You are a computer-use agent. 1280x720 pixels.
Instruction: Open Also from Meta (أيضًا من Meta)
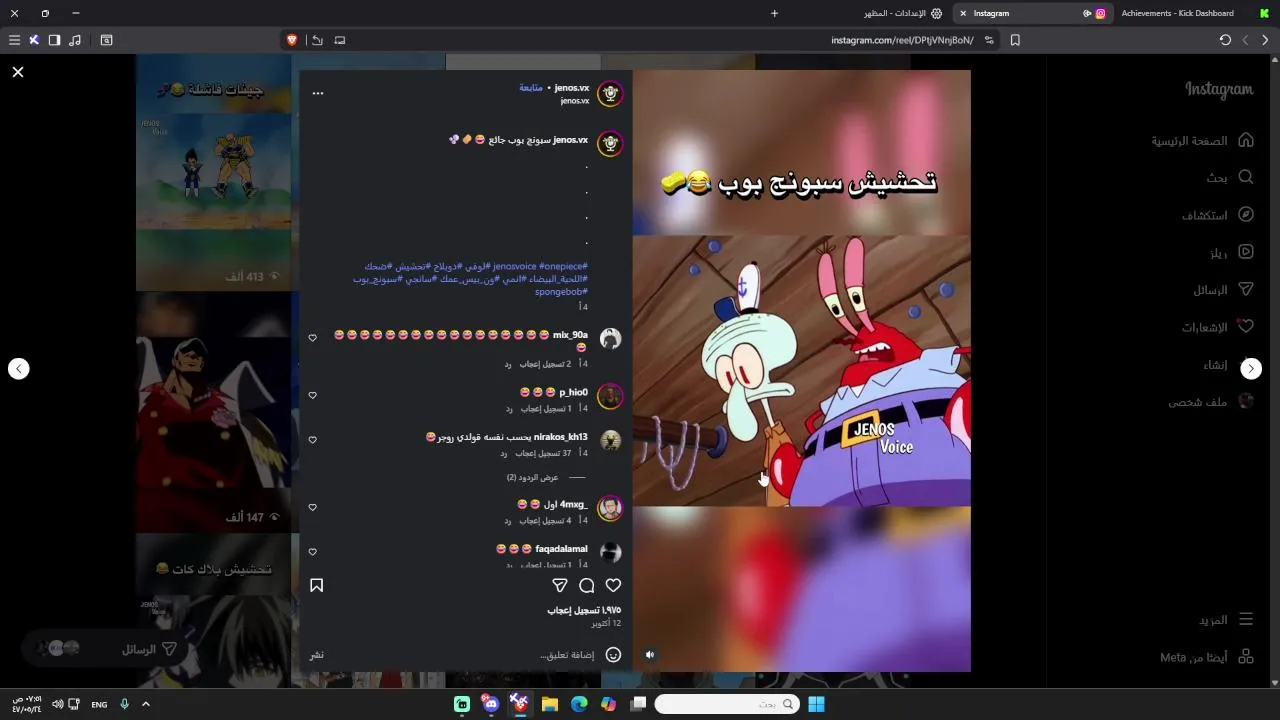[1207, 657]
